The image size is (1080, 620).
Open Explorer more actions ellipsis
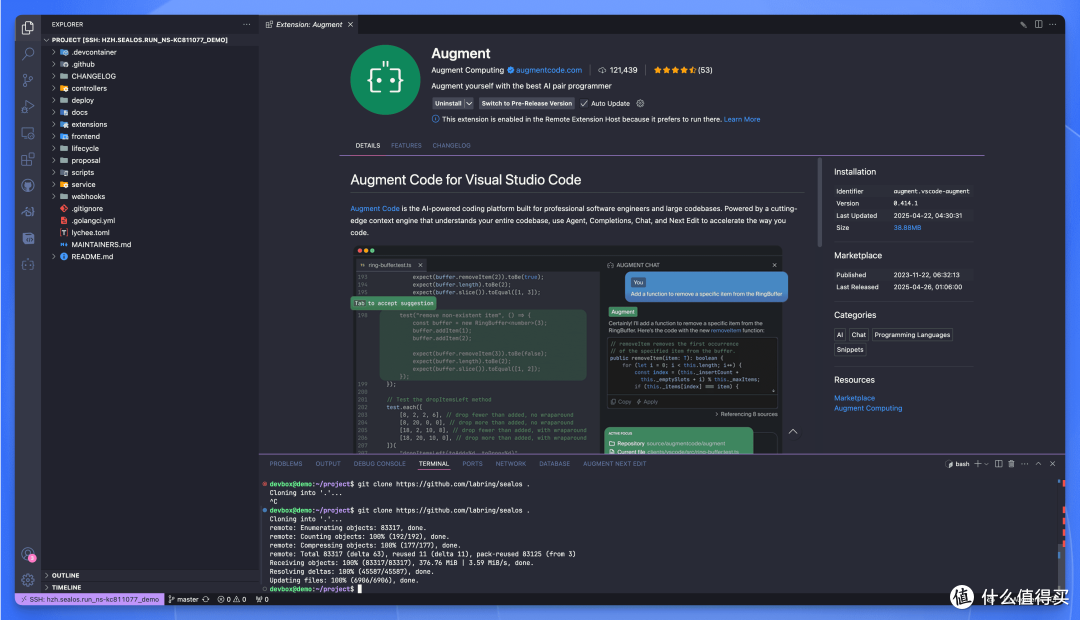[x=247, y=24]
